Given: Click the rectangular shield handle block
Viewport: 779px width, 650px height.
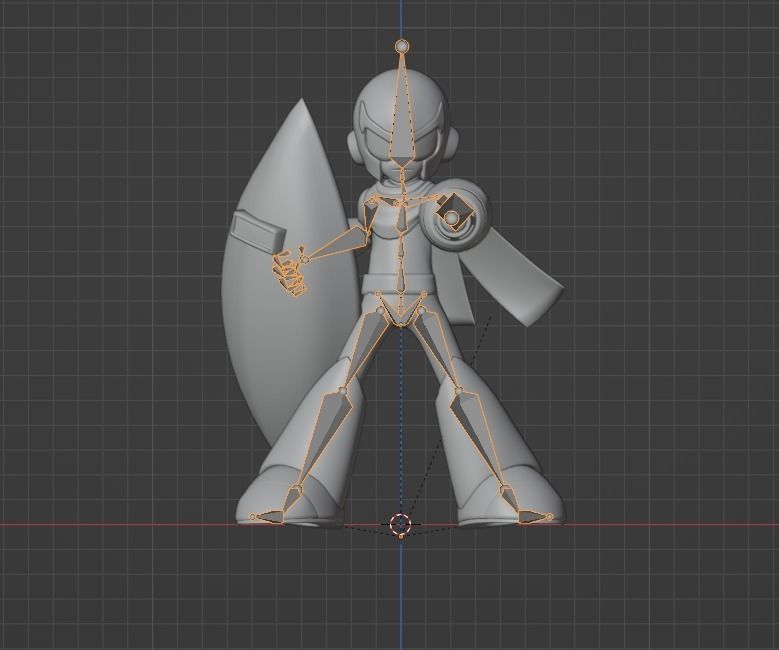Looking at the screenshot, I should tap(258, 230).
